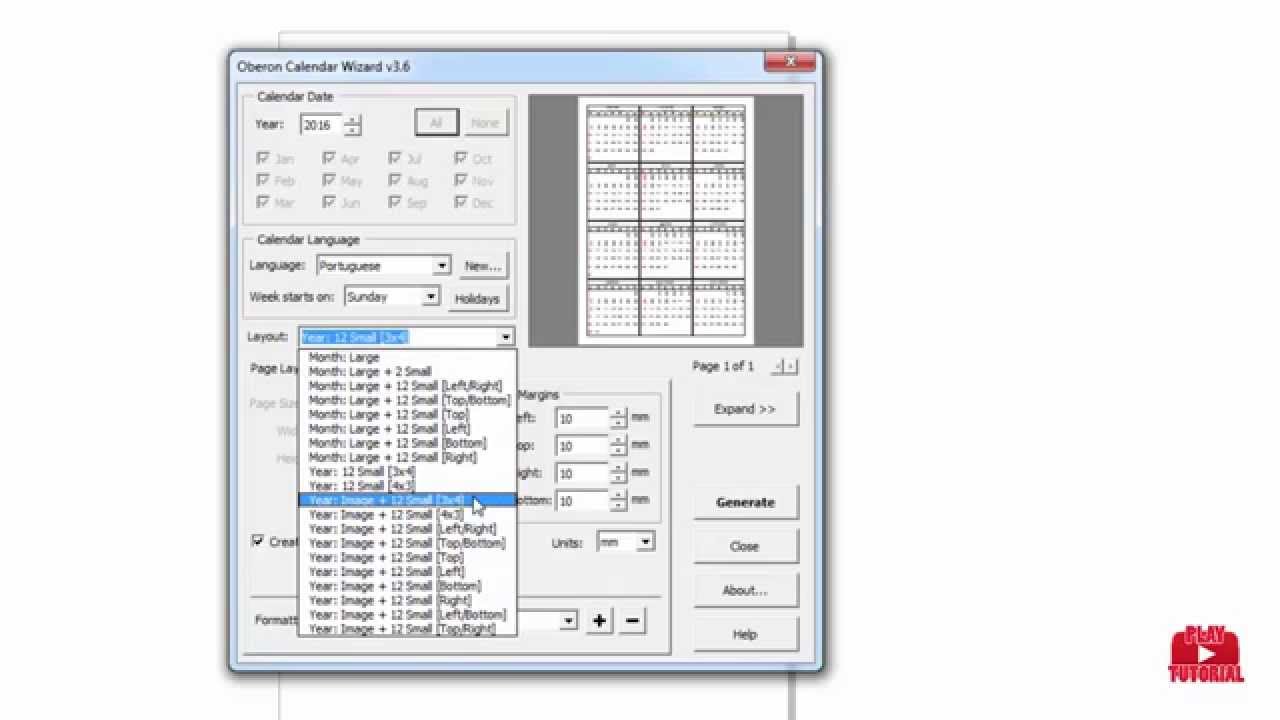
Task: Open the Week starts on dropdown
Action: [x=430, y=297]
